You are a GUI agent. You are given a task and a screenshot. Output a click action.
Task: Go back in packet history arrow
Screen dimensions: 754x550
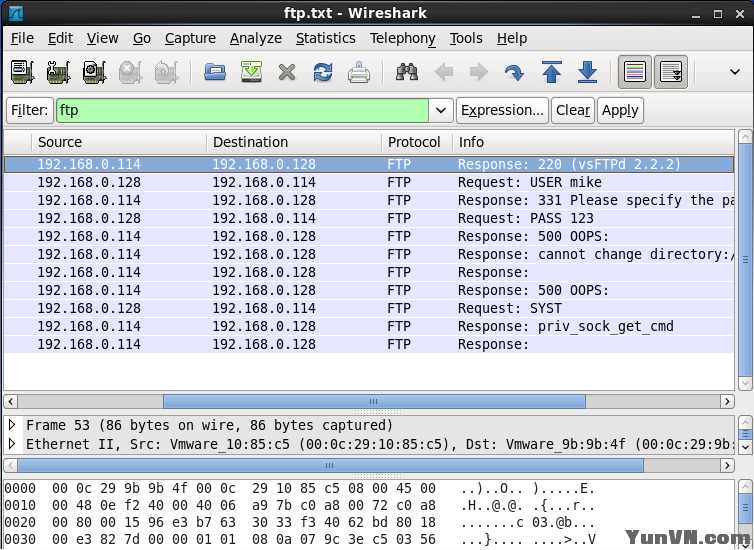(x=443, y=73)
